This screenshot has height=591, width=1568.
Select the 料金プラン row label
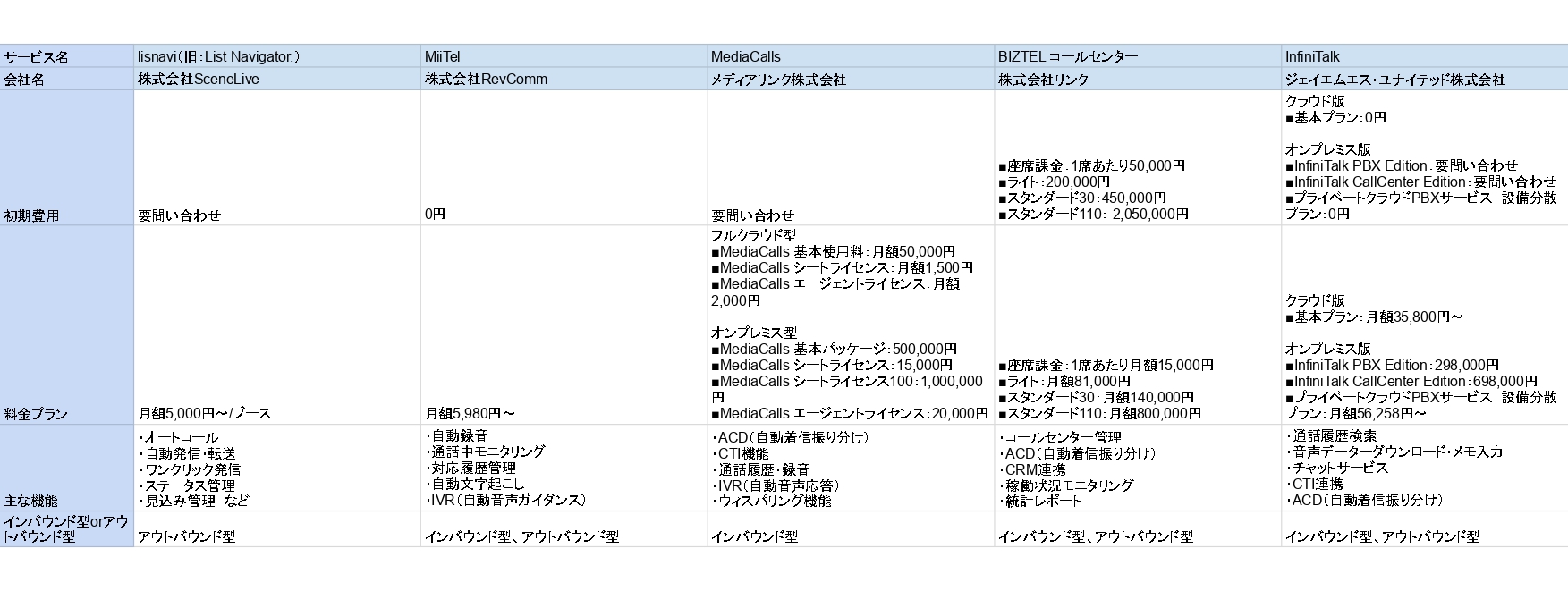[x=67, y=325]
